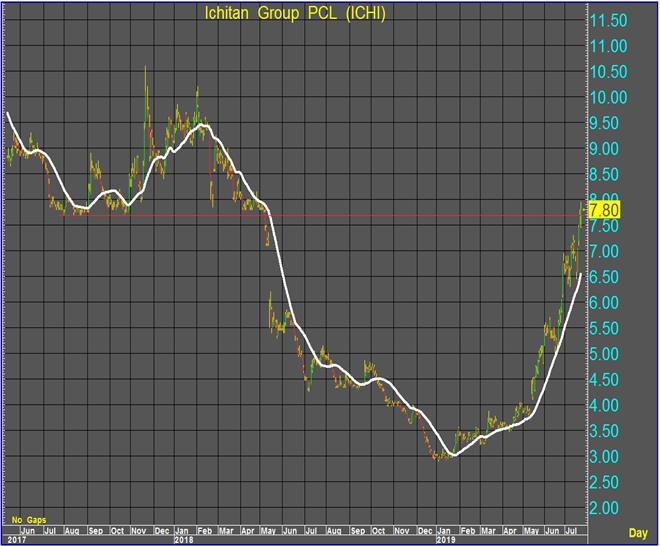This screenshot has width=660, height=546.
Task: Click the 8.50 price axis label
Action: pyautogui.click(x=604, y=174)
